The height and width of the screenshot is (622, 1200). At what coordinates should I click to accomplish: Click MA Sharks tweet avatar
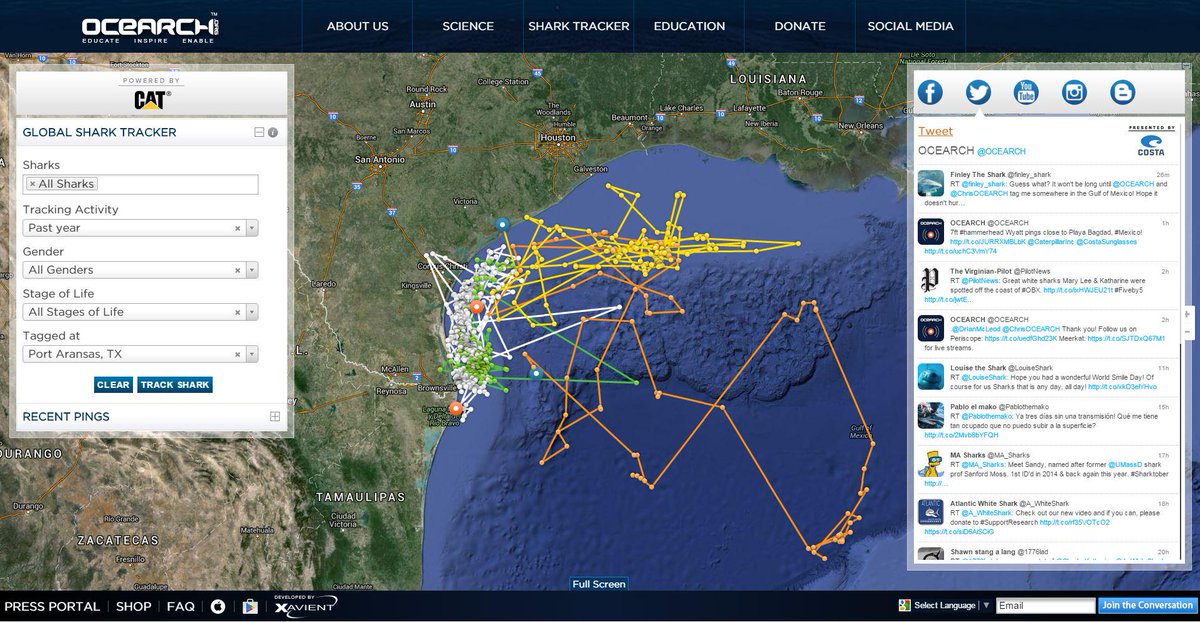point(930,464)
